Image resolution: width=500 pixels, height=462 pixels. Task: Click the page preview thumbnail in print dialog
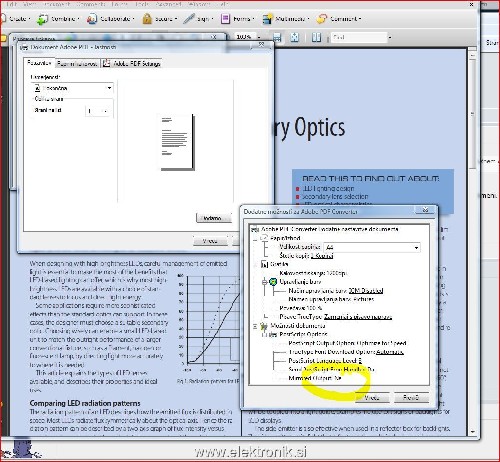[x=177, y=142]
